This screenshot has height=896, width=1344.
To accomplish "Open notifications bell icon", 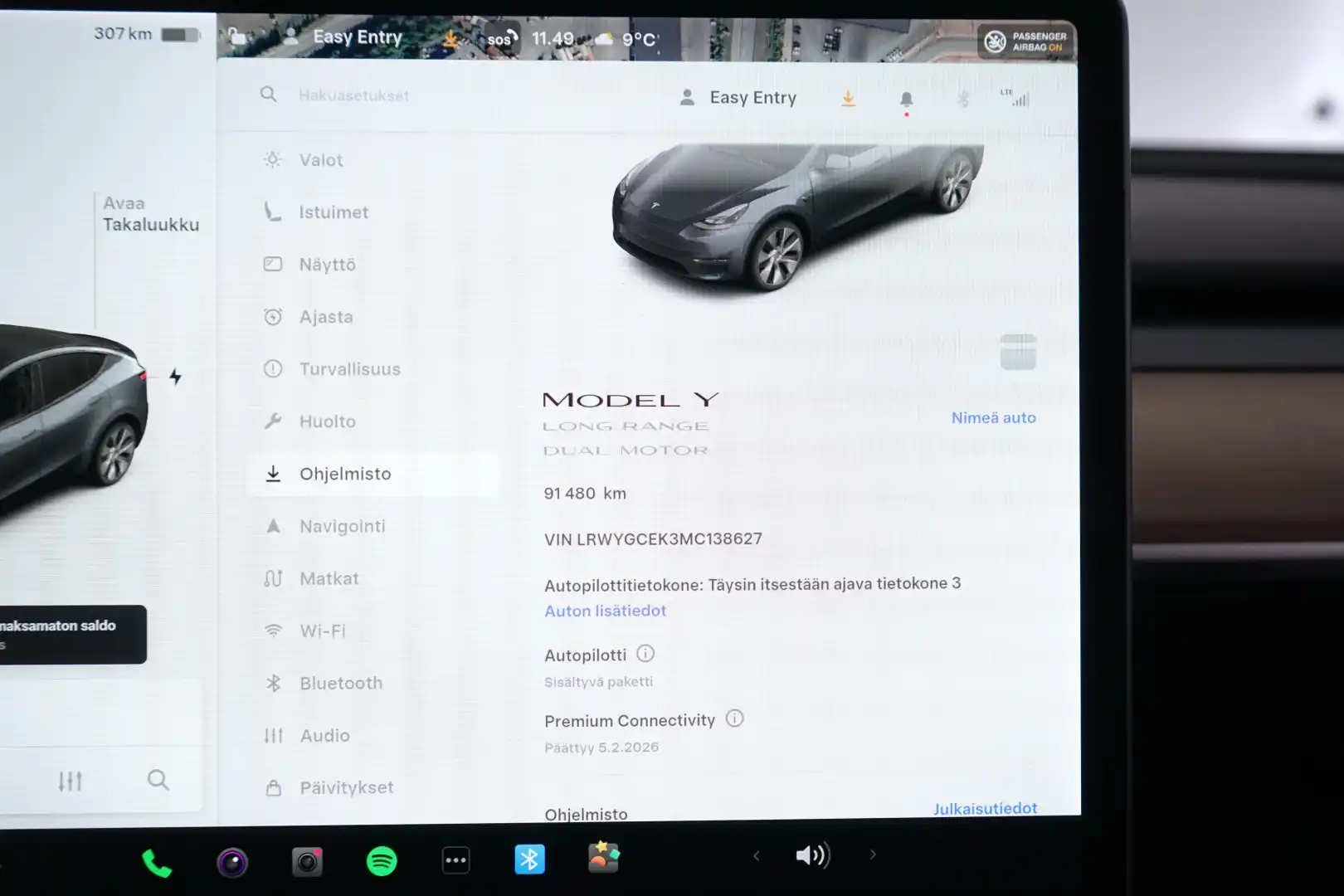I will point(907,100).
